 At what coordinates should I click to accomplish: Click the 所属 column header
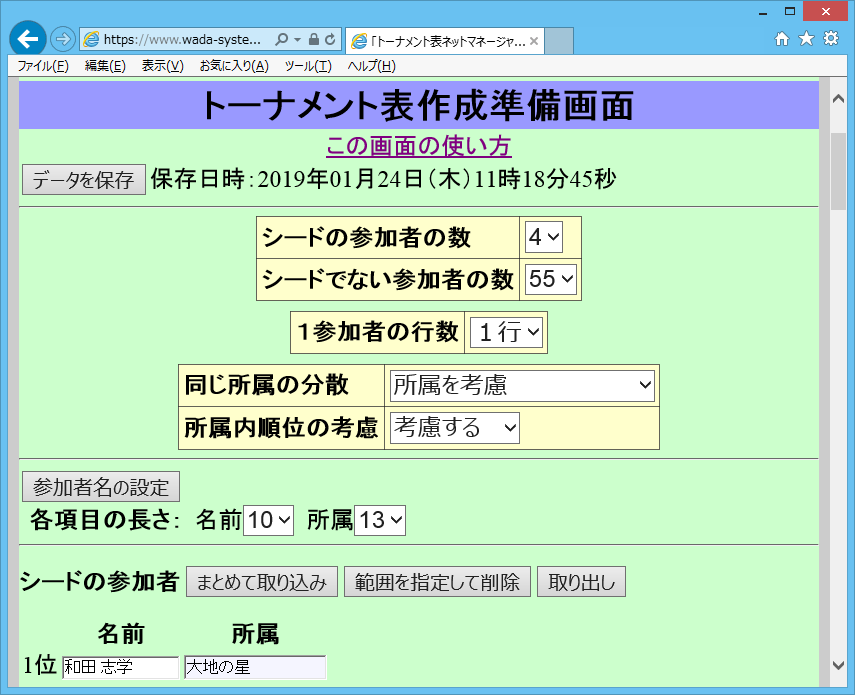(255, 634)
